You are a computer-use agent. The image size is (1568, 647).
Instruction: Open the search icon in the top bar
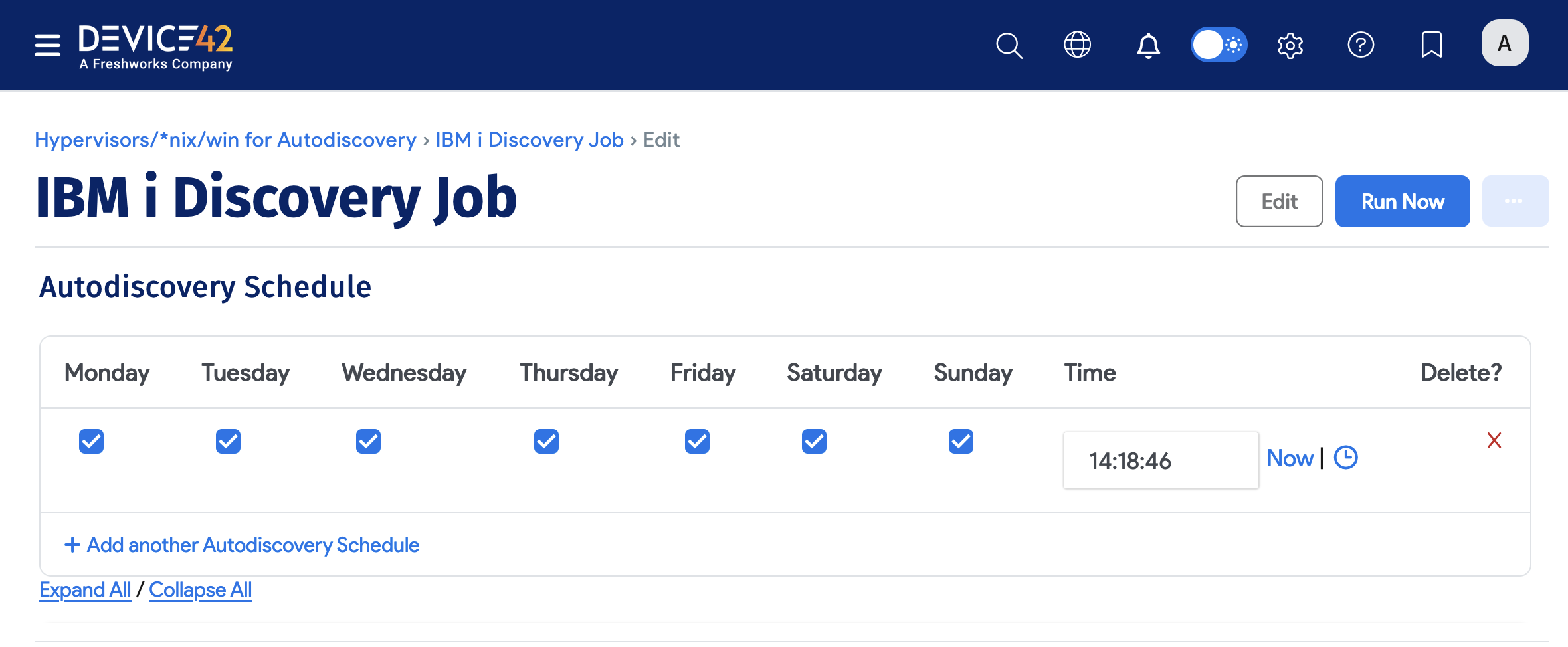pos(1009,45)
